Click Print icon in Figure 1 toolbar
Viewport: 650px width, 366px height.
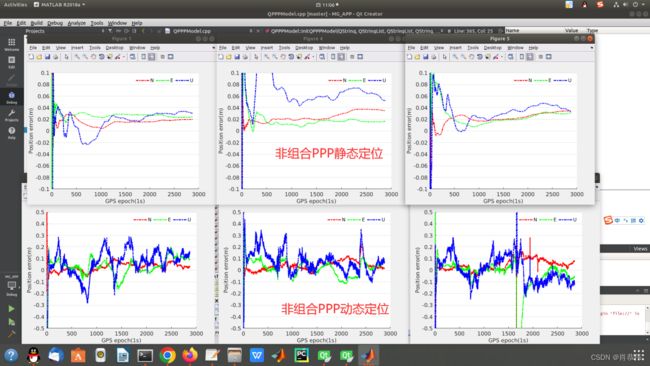coord(56,57)
